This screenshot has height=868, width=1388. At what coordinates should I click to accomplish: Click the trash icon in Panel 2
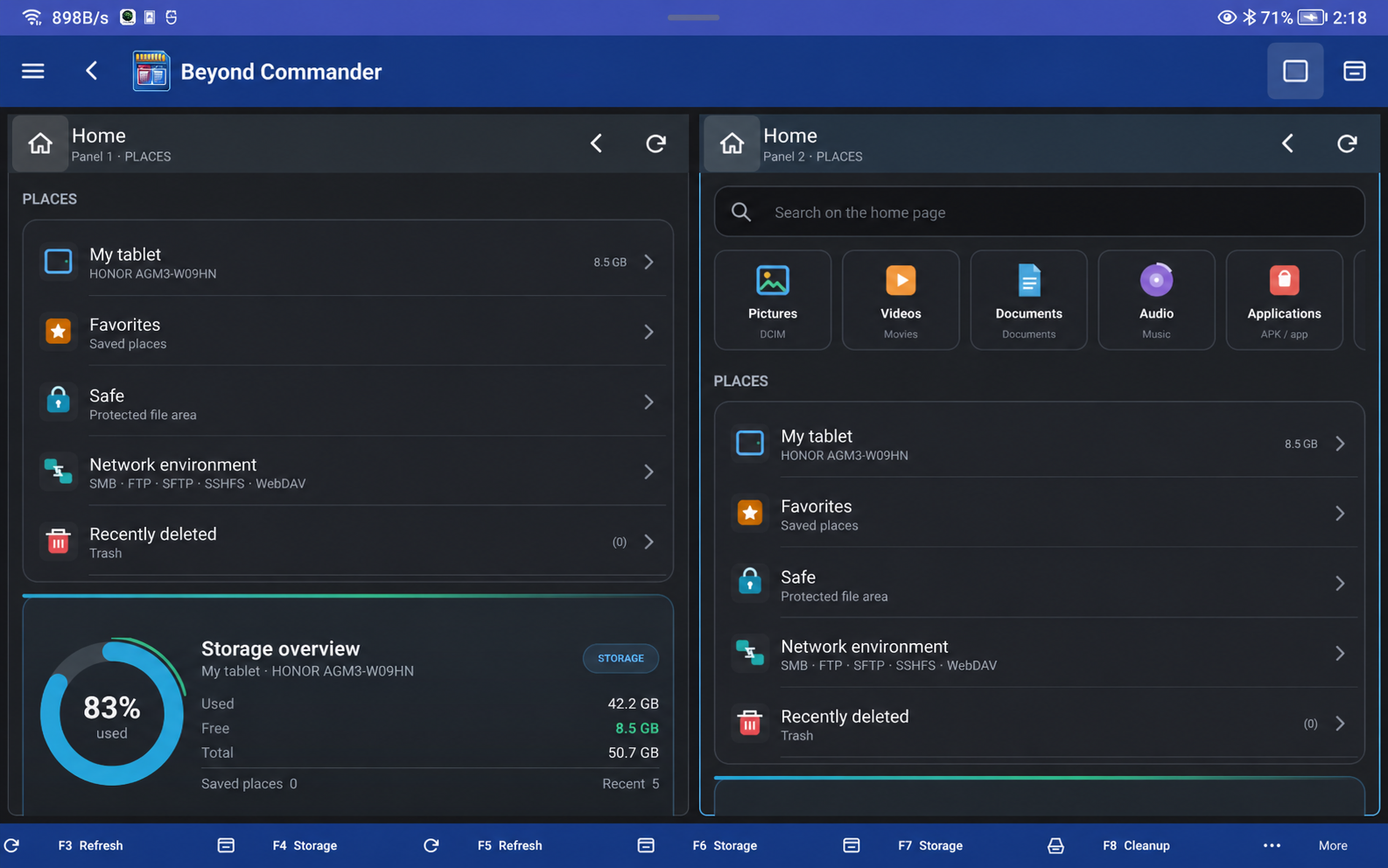coord(750,724)
